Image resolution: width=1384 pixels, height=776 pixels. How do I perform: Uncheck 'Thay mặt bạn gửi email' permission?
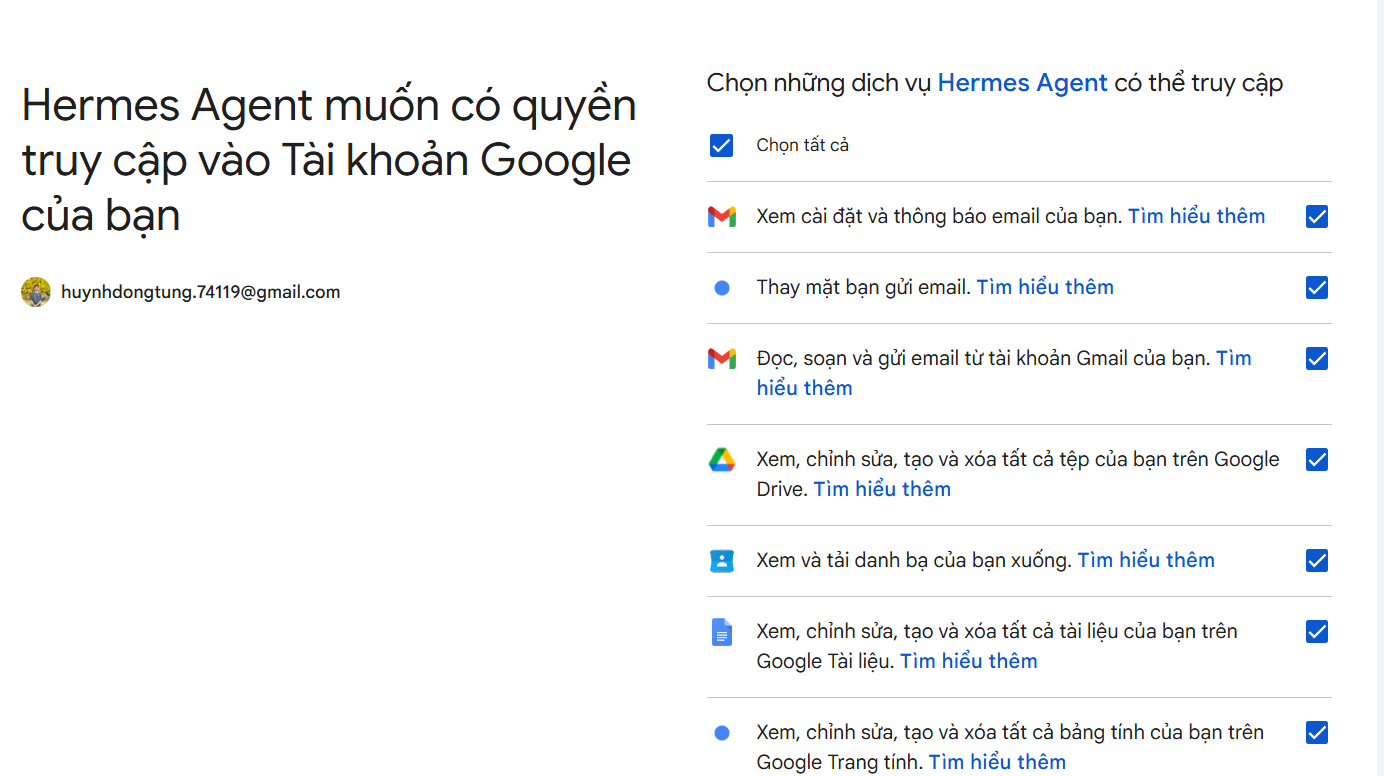[1317, 288]
